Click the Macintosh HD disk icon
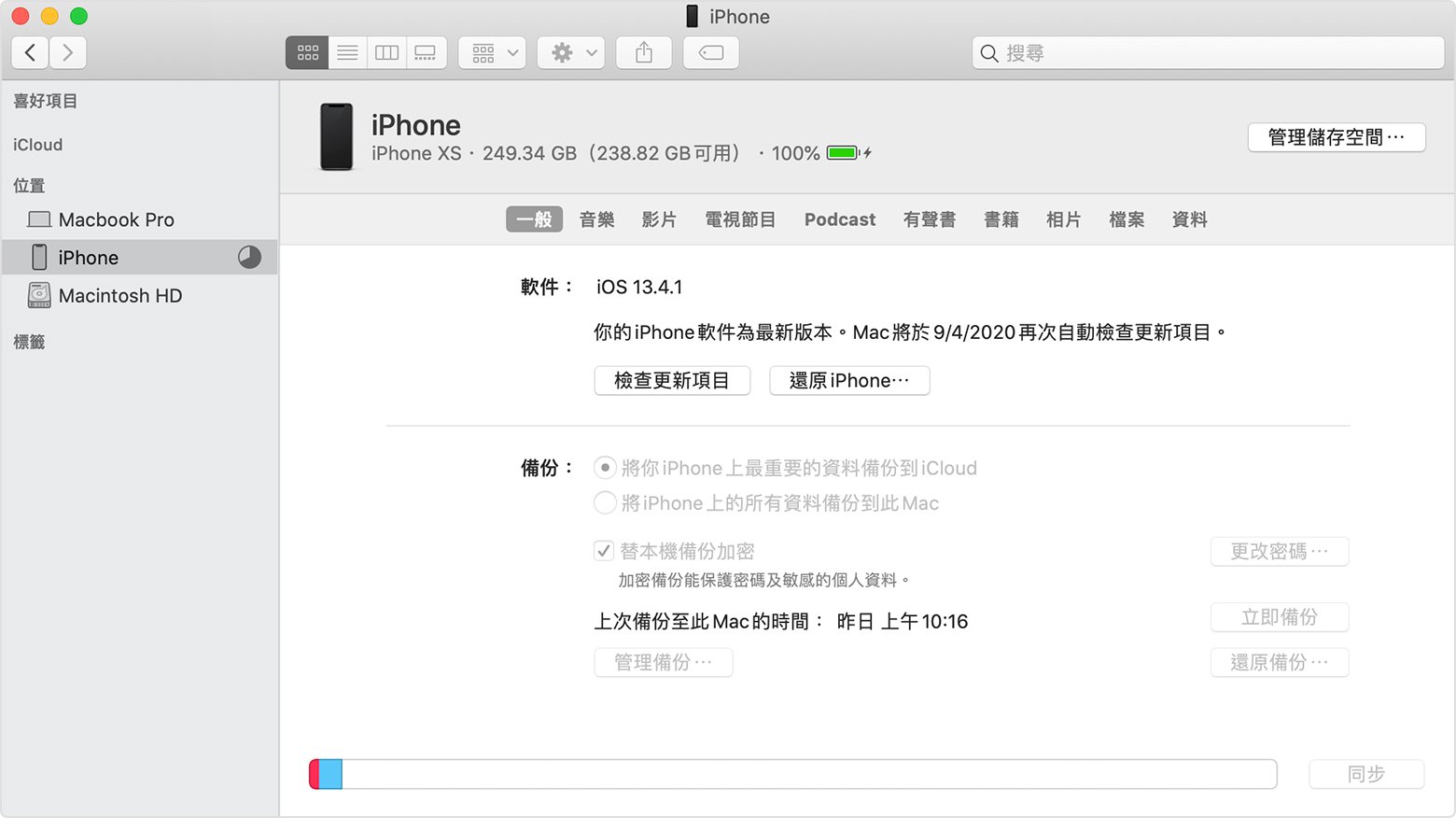Viewport: 1456px width, 818px height. (x=39, y=295)
